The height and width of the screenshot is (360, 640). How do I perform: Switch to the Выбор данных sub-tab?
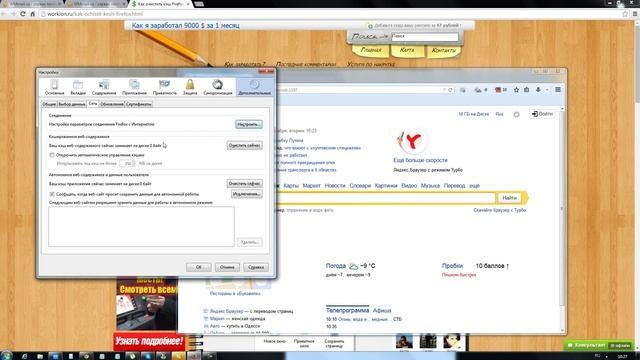pos(72,104)
